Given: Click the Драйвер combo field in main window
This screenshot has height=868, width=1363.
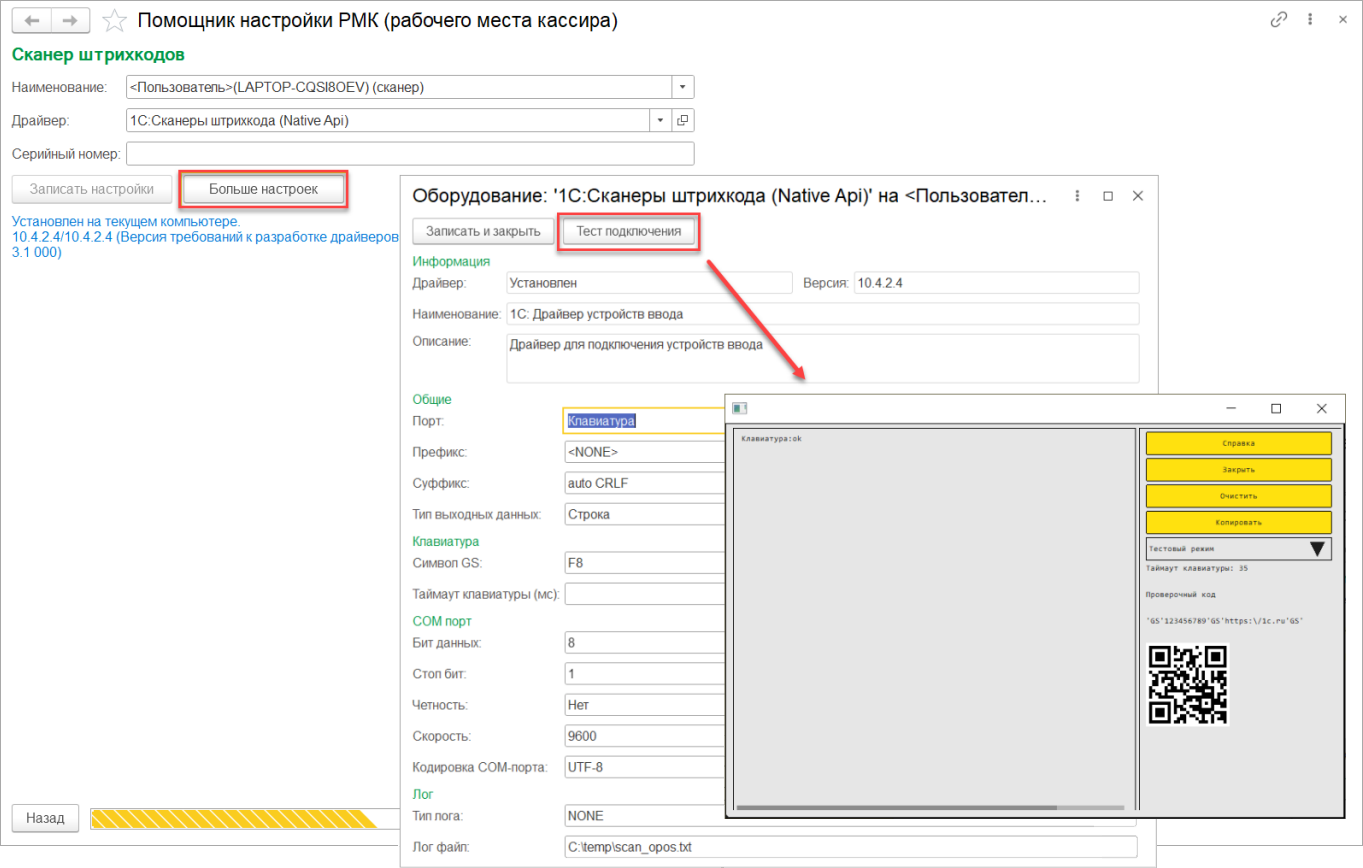Looking at the screenshot, I should pyautogui.click(x=388, y=121).
